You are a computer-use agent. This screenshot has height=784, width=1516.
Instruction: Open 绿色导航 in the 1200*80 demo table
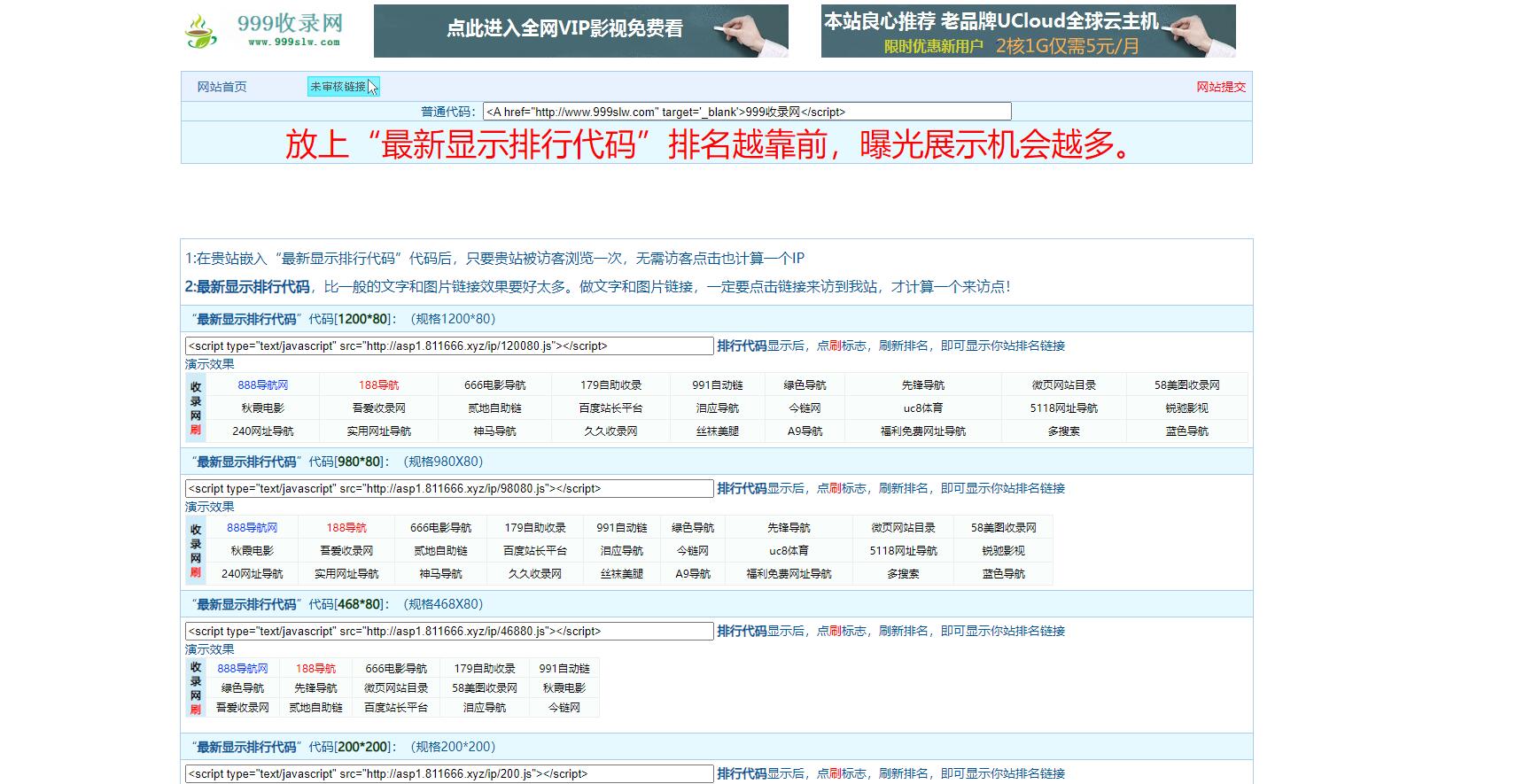pos(805,385)
